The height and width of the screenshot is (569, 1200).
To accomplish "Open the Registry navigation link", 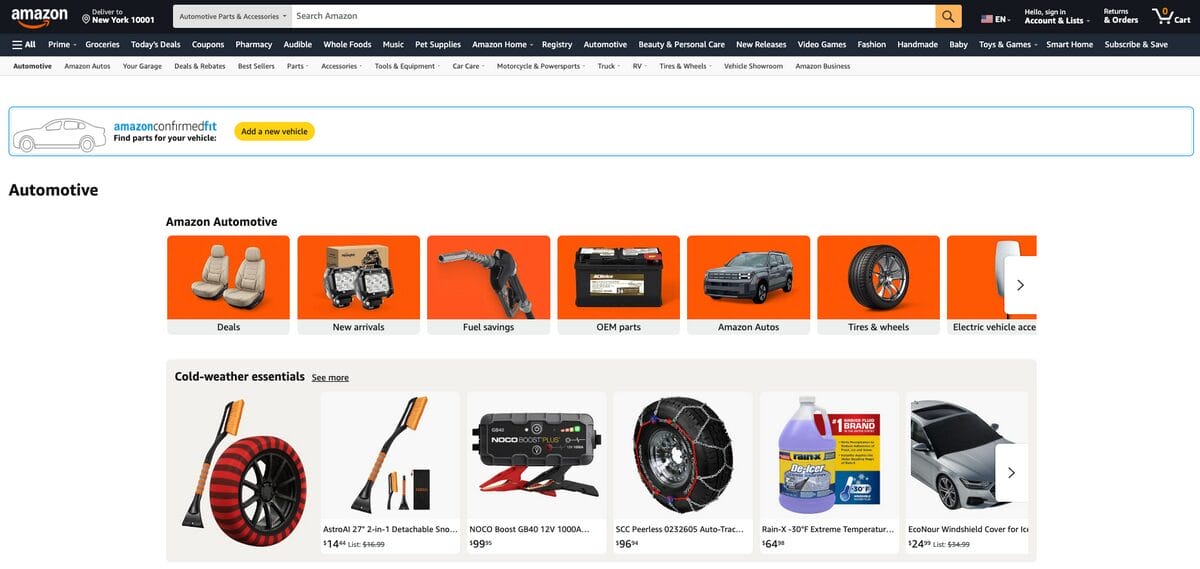I will [557, 44].
